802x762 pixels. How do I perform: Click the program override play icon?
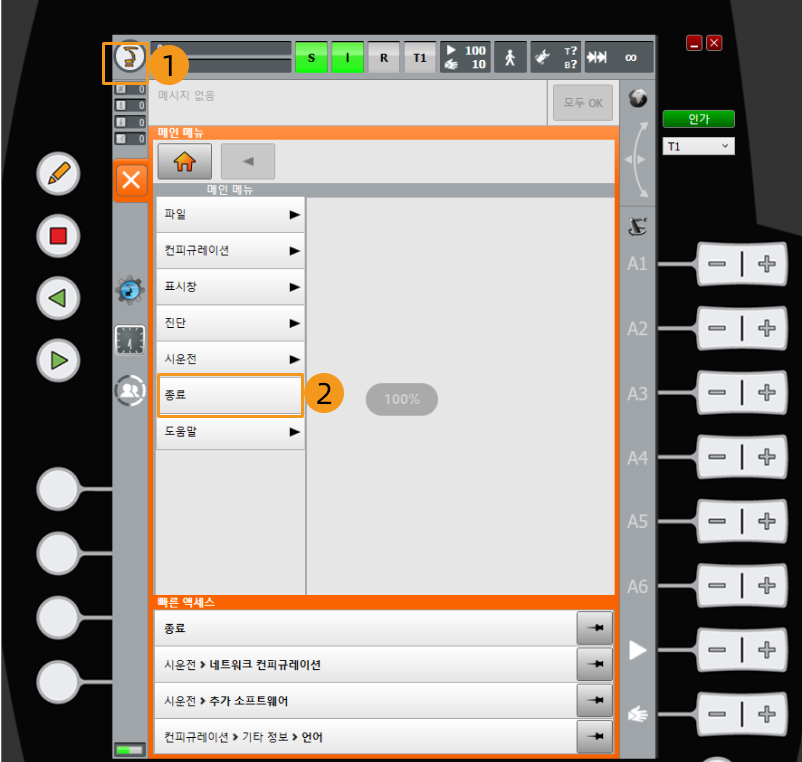pos(637,650)
